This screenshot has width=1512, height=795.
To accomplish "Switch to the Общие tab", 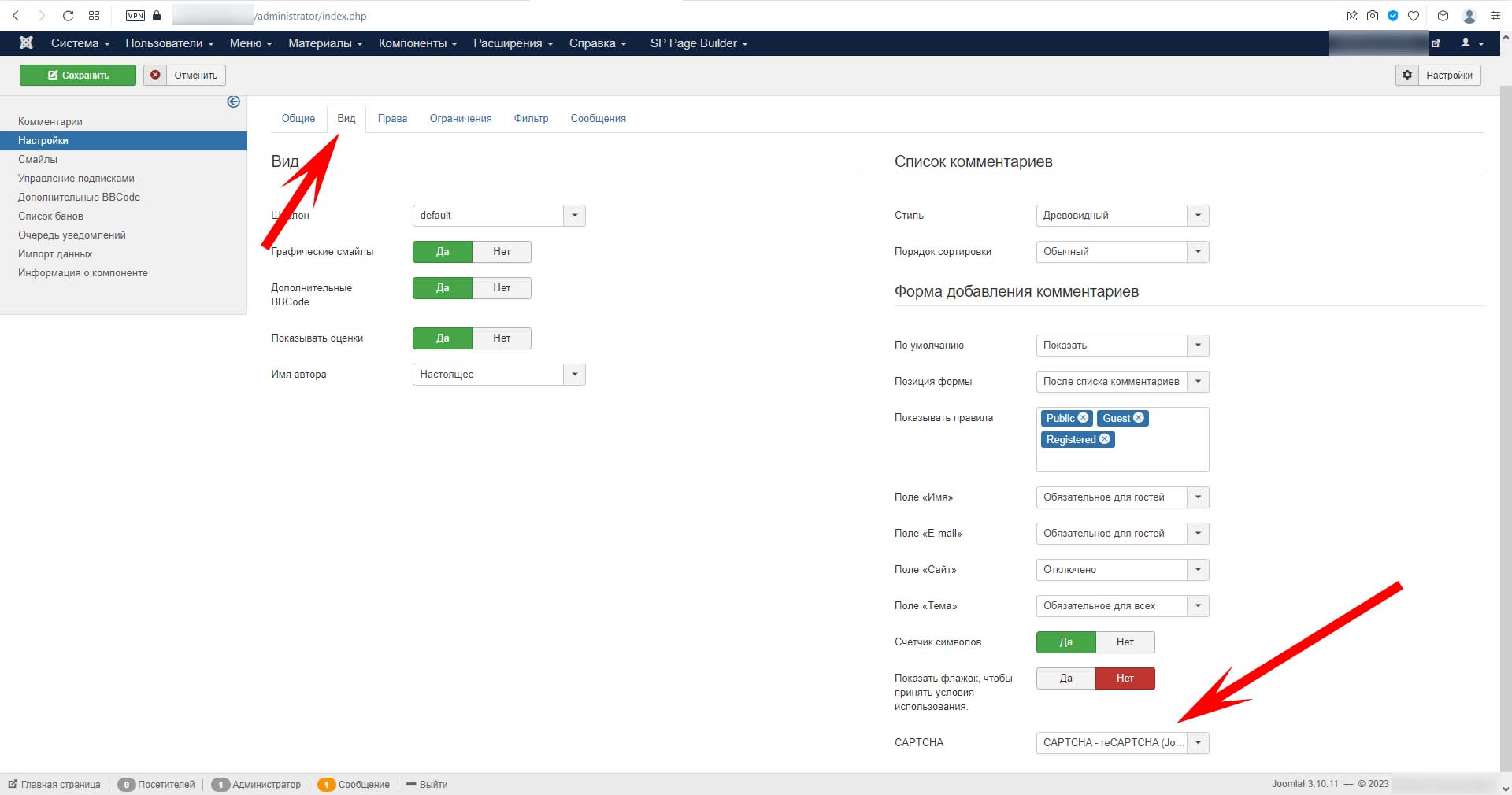I will point(298,119).
